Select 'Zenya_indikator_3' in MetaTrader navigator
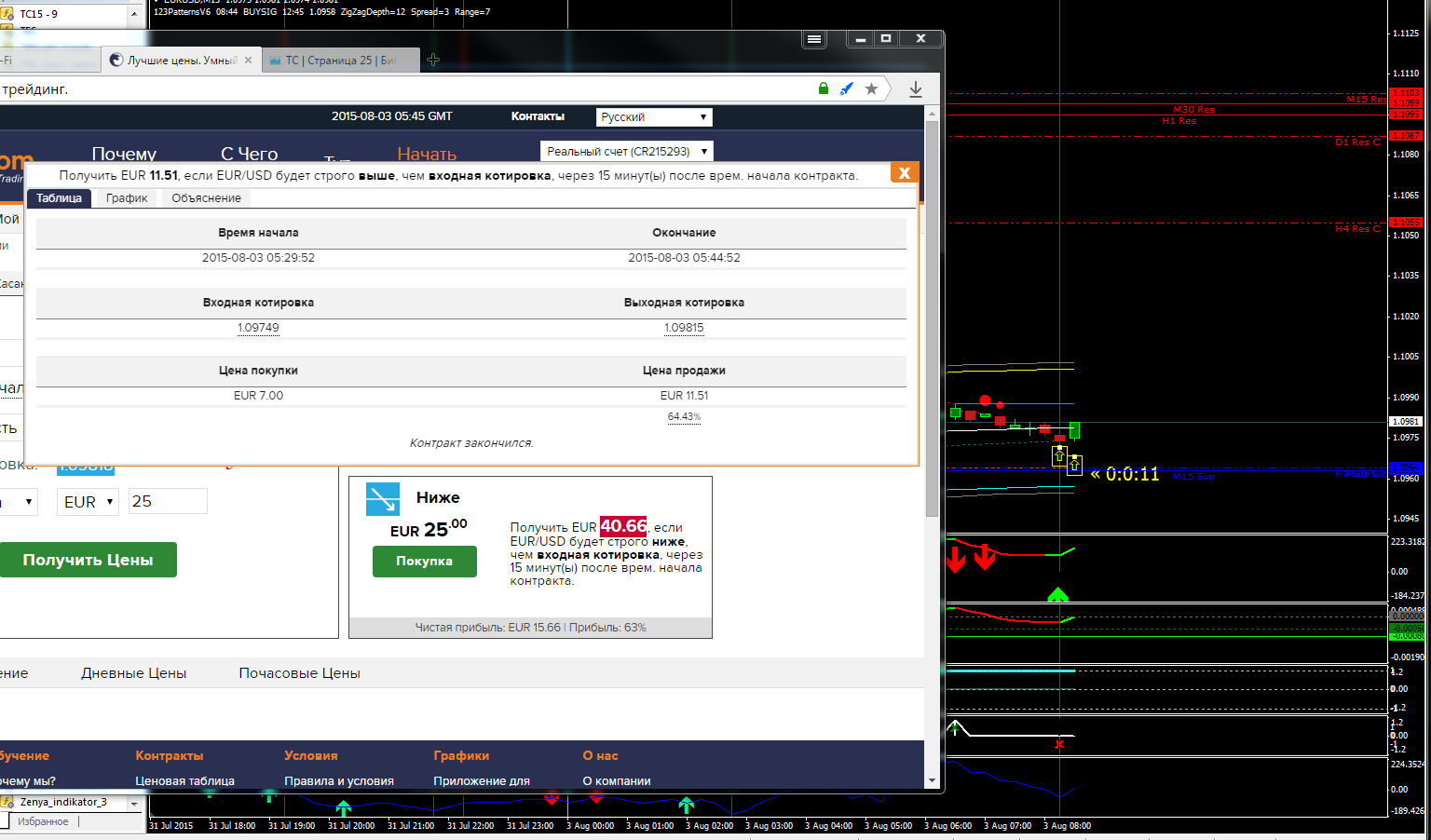 pyautogui.click(x=63, y=802)
